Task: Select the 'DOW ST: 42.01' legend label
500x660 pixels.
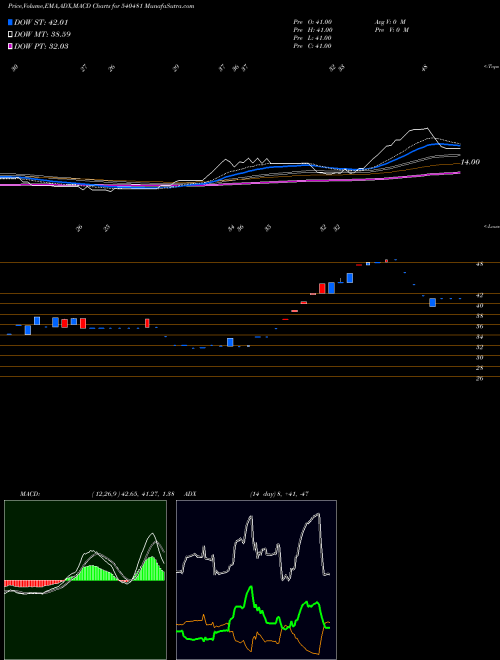Action: pos(41,22)
